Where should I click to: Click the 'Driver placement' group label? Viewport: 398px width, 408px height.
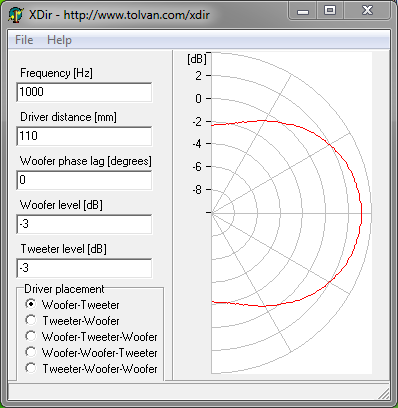pos(64,289)
